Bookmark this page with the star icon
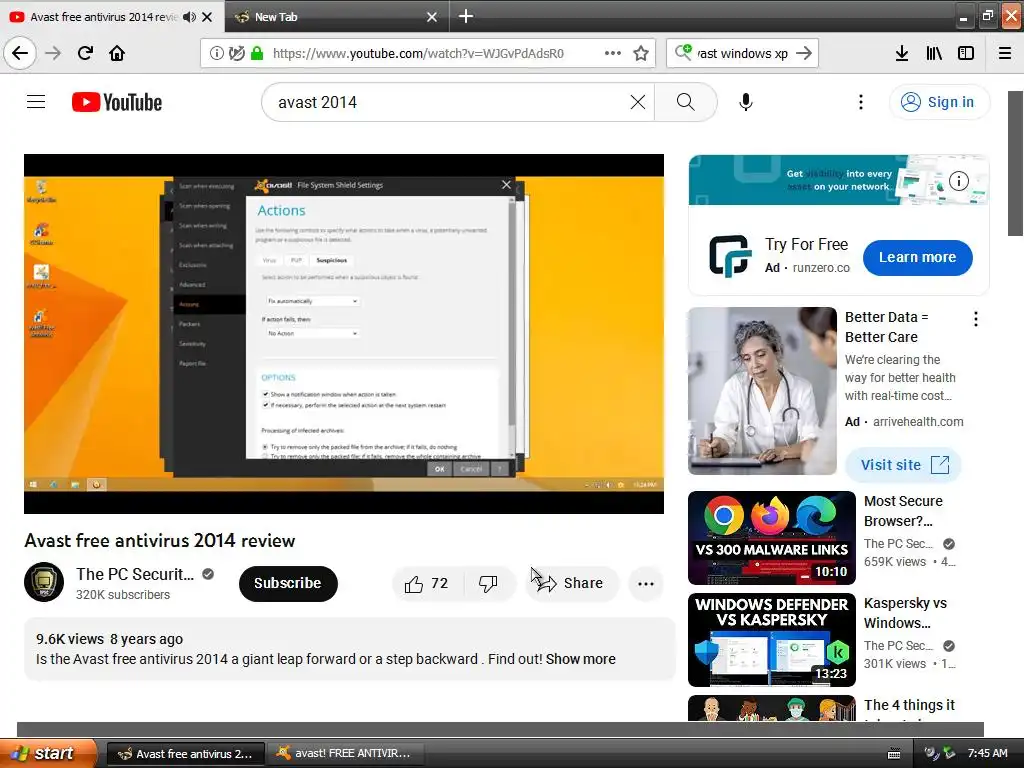 pos(641,53)
